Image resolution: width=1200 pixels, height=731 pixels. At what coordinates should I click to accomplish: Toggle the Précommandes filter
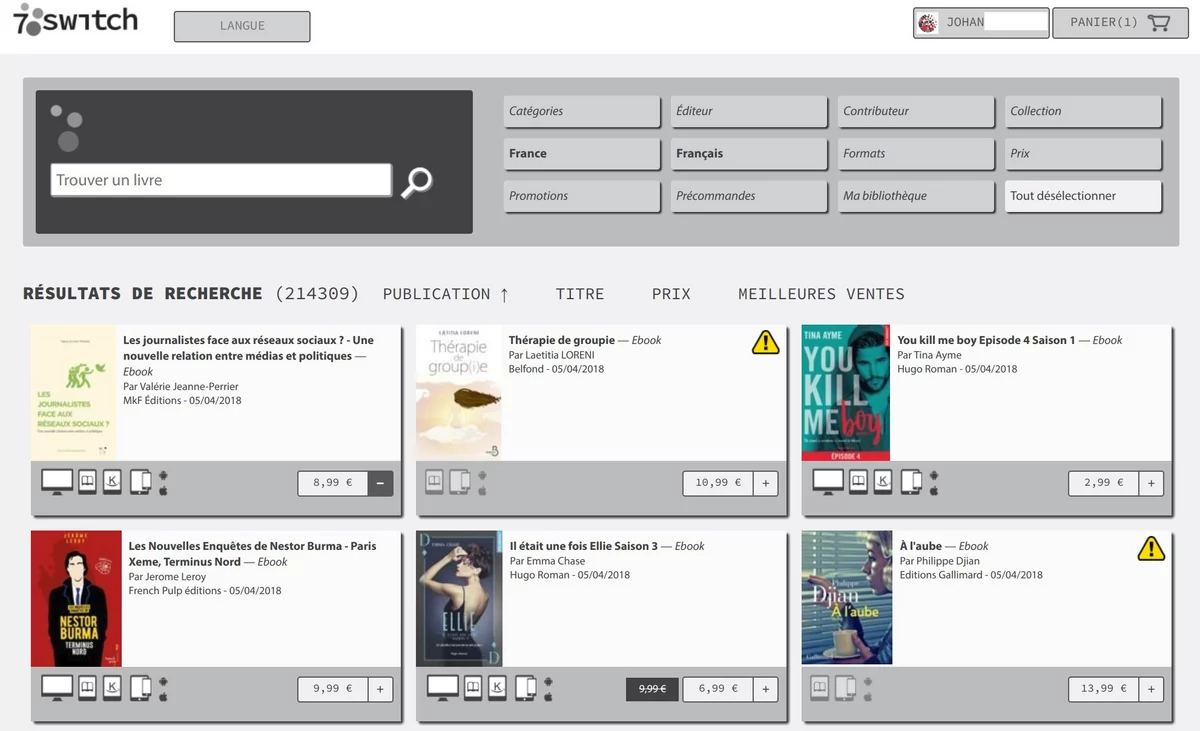pos(749,196)
